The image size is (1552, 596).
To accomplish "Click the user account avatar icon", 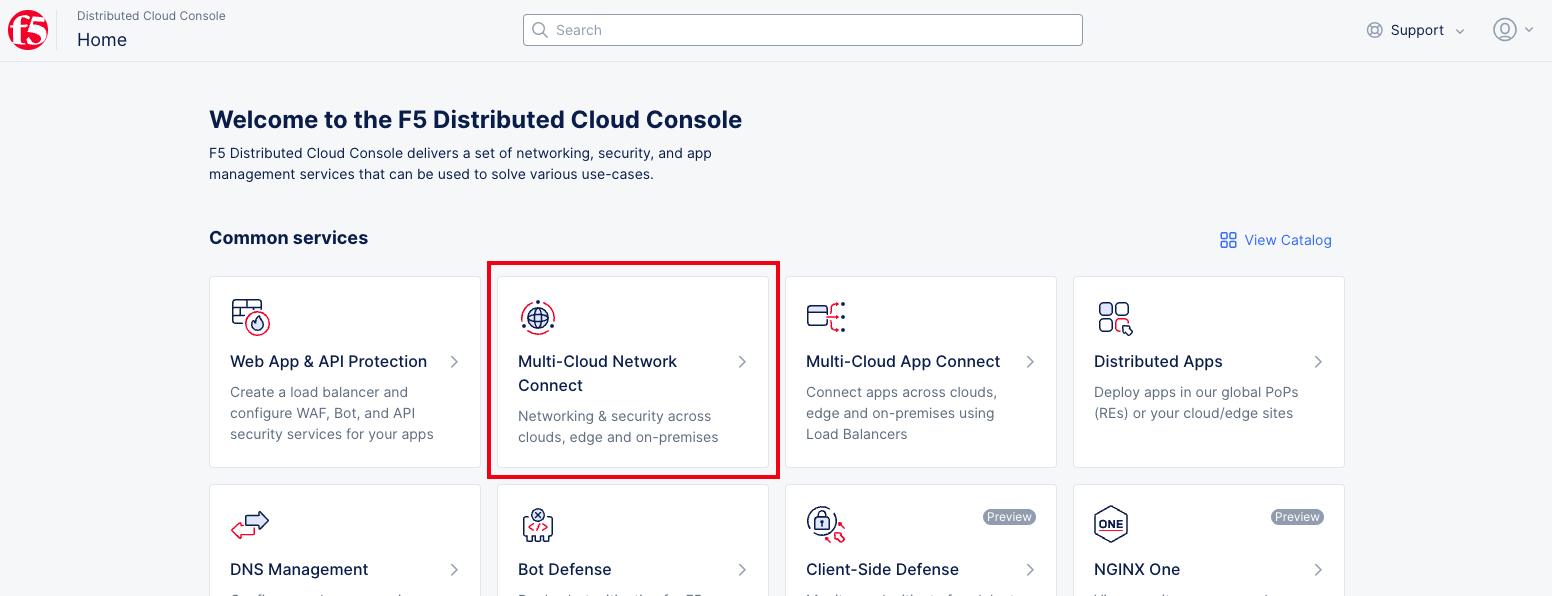I will coord(1505,29).
